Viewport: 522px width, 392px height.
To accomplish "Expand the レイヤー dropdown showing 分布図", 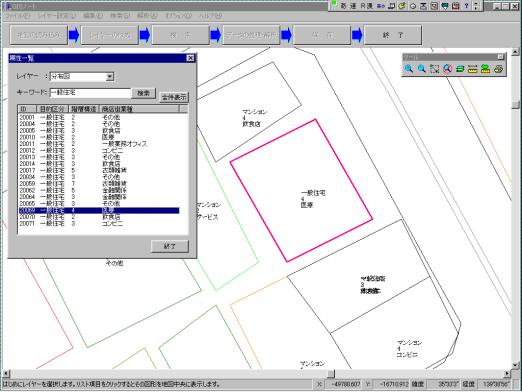I will (x=110, y=77).
